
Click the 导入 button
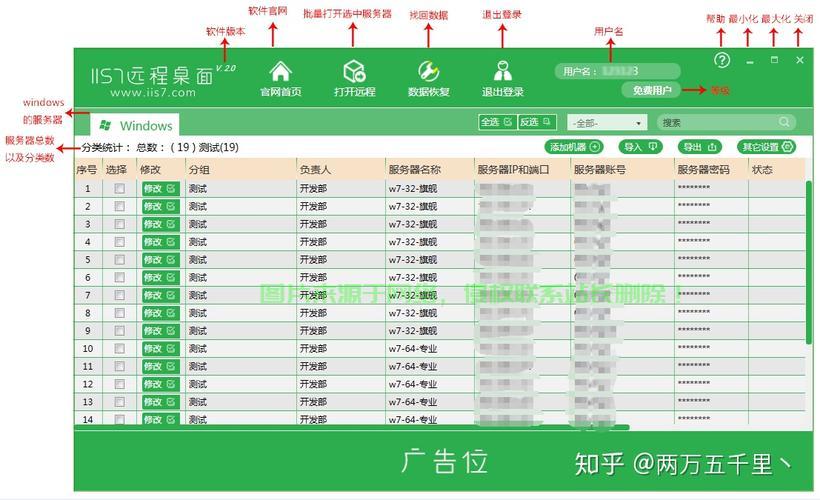click(x=640, y=147)
